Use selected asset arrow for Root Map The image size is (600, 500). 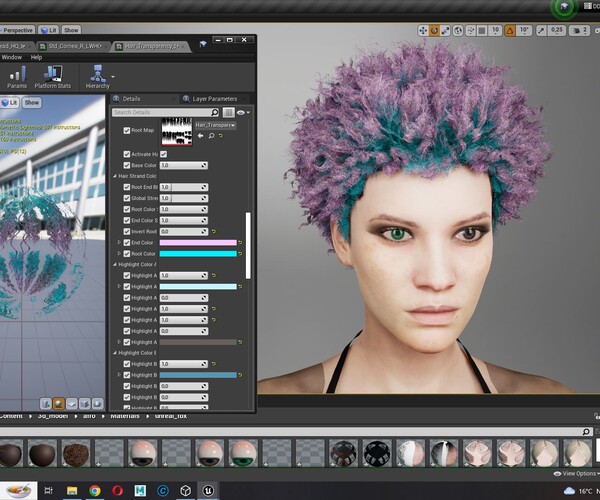[x=200, y=136]
